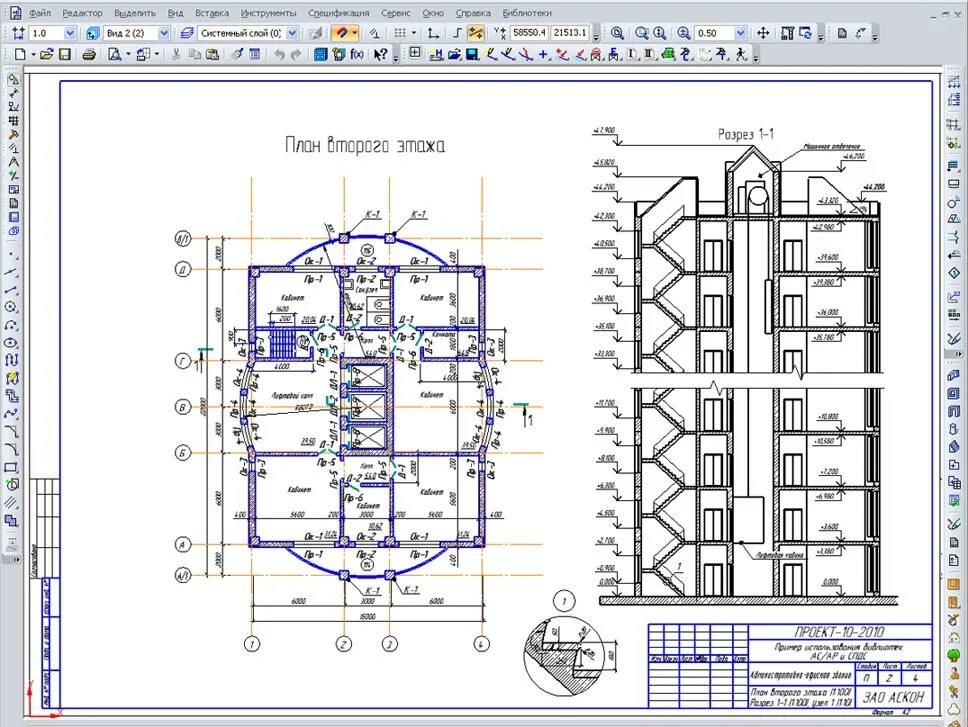The height and width of the screenshot is (727, 968).
Task: Cut selection with scissors icon
Action: tap(176, 54)
